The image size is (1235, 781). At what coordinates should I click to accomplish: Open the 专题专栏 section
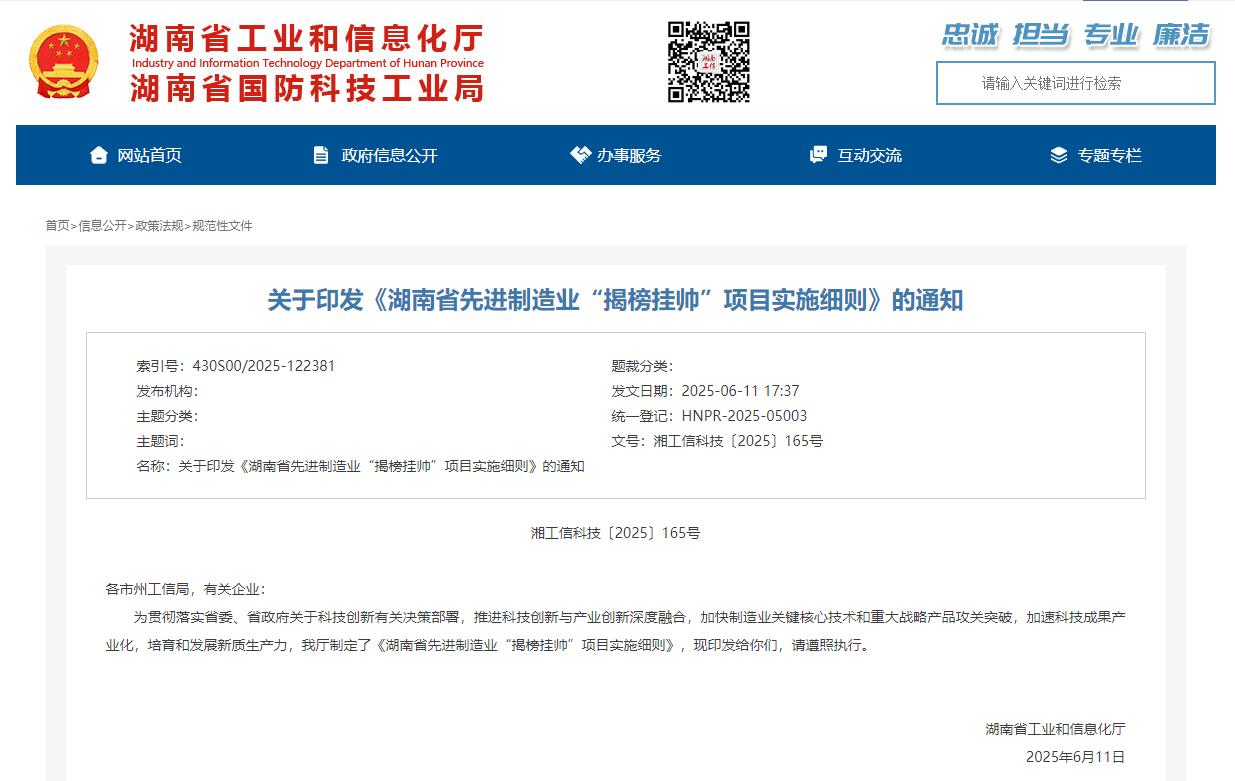1109,155
